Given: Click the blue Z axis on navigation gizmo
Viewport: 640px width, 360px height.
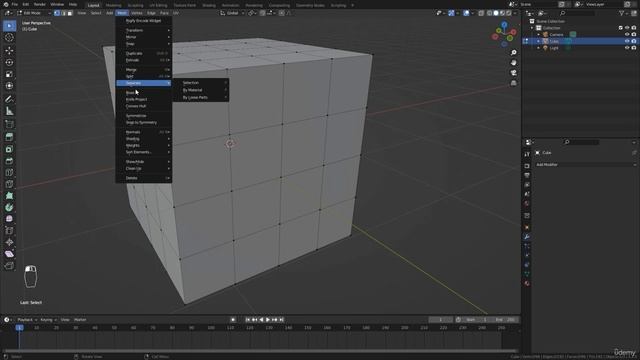Looking at the screenshot, I should [x=504, y=25].
